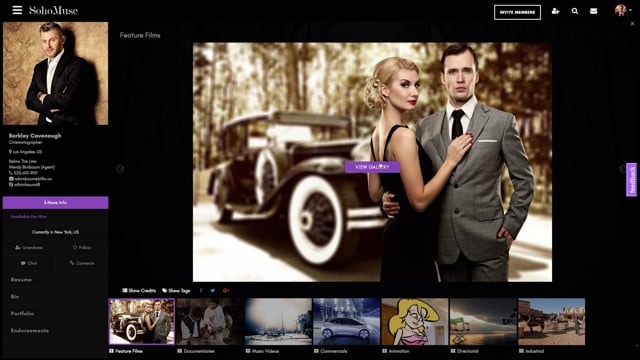This screenshot has height=360, width=640.
Task: Select the Feature Films thumbnail
Action: pyautogui.click(x=142, y=322)
